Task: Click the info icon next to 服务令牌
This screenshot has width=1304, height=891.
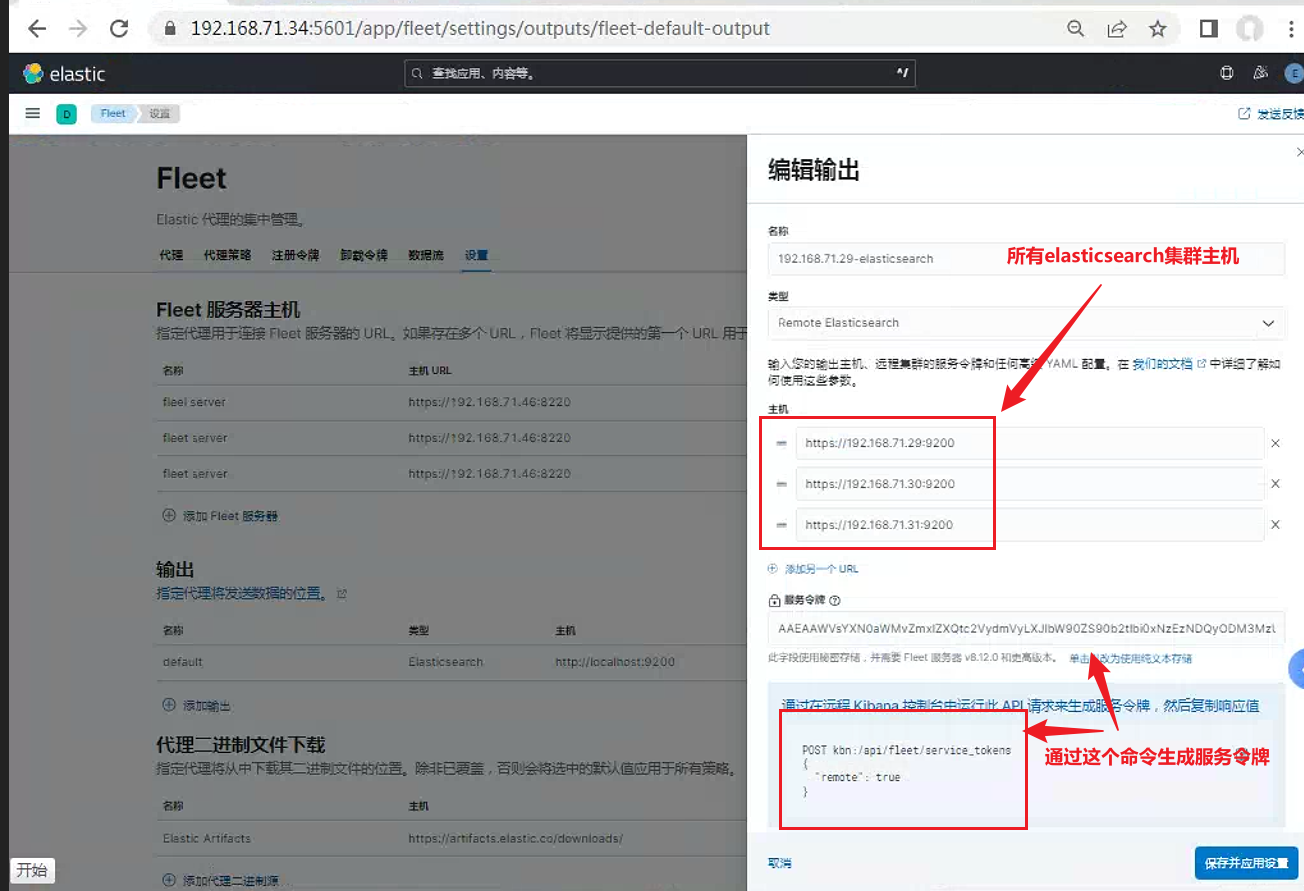Action: (834, 601)
